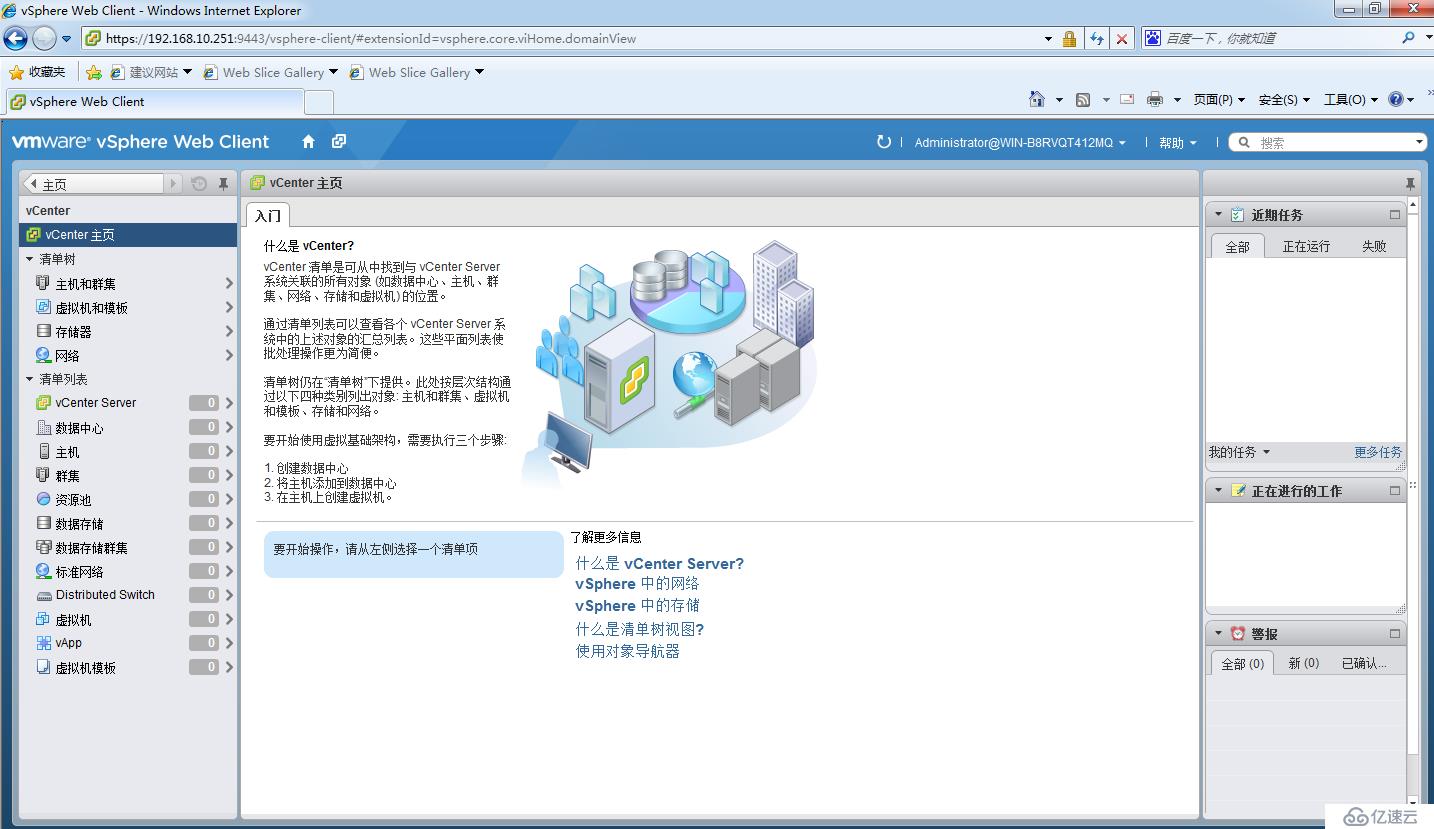This screenshot has height=829, width=1434.
Task: Click the Distributed Switch icon
Action: pyautogui.click(x=43, y=595)
